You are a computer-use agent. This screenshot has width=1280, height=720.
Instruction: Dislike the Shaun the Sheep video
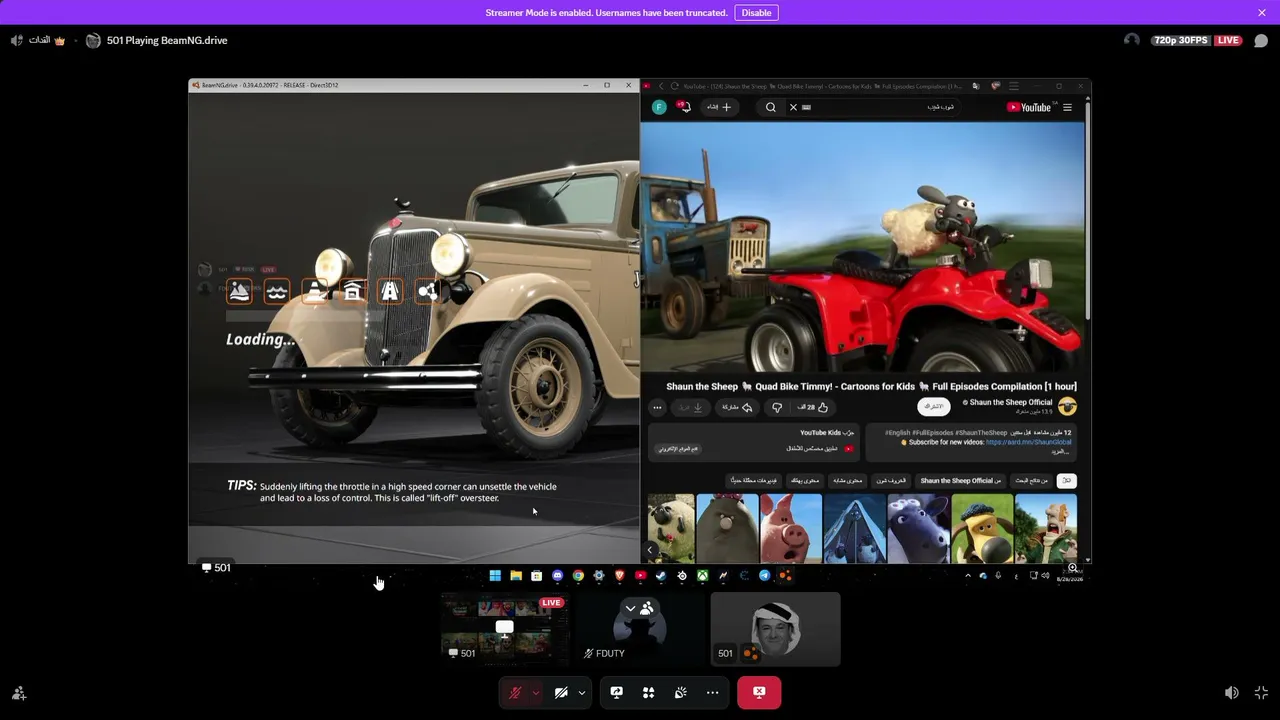(777, 407)
